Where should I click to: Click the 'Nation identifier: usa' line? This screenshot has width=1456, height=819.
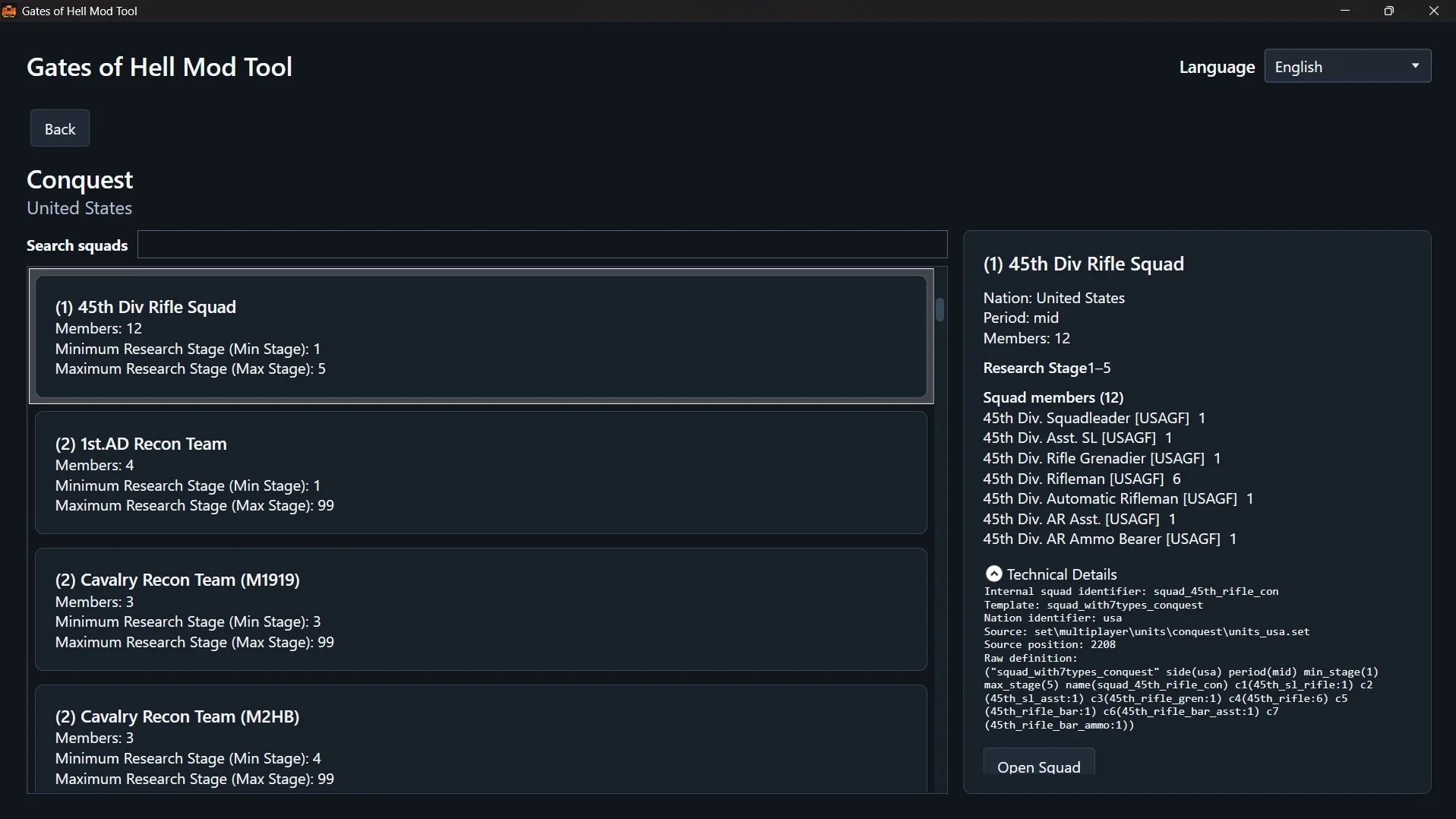pos(1053,618)
